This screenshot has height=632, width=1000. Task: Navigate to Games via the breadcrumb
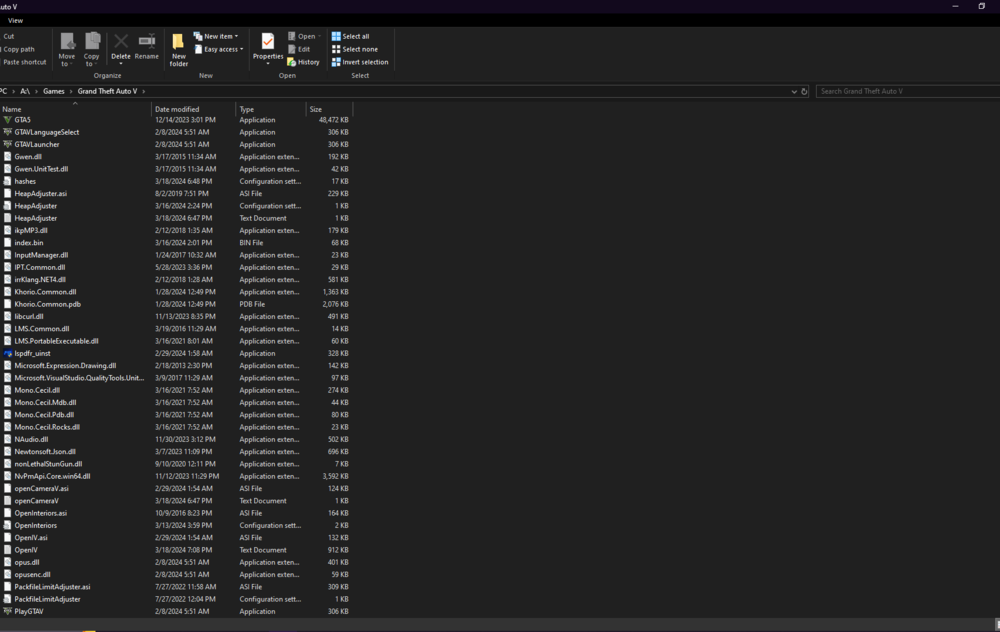54,90
